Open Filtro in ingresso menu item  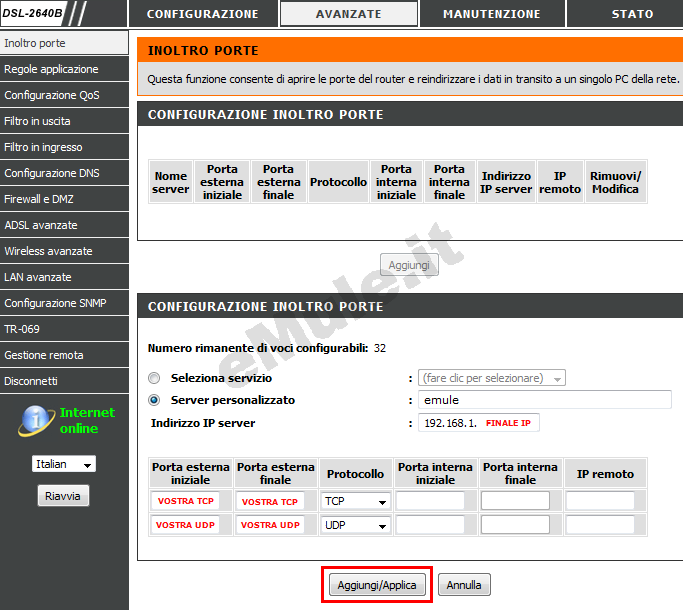pos(64,147)
